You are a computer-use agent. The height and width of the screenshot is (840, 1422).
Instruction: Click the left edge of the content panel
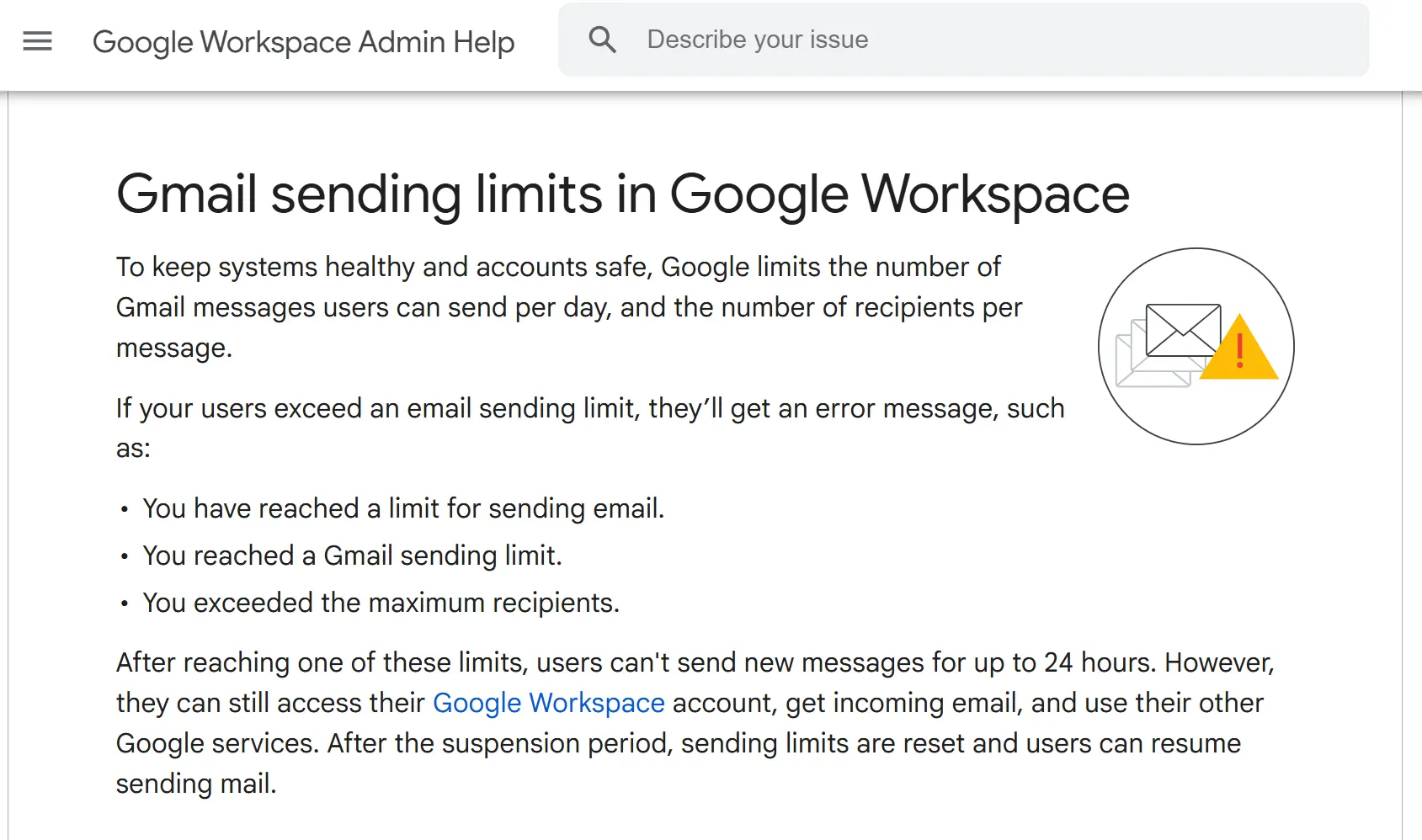pyautogui.click(x=10, y=463)
